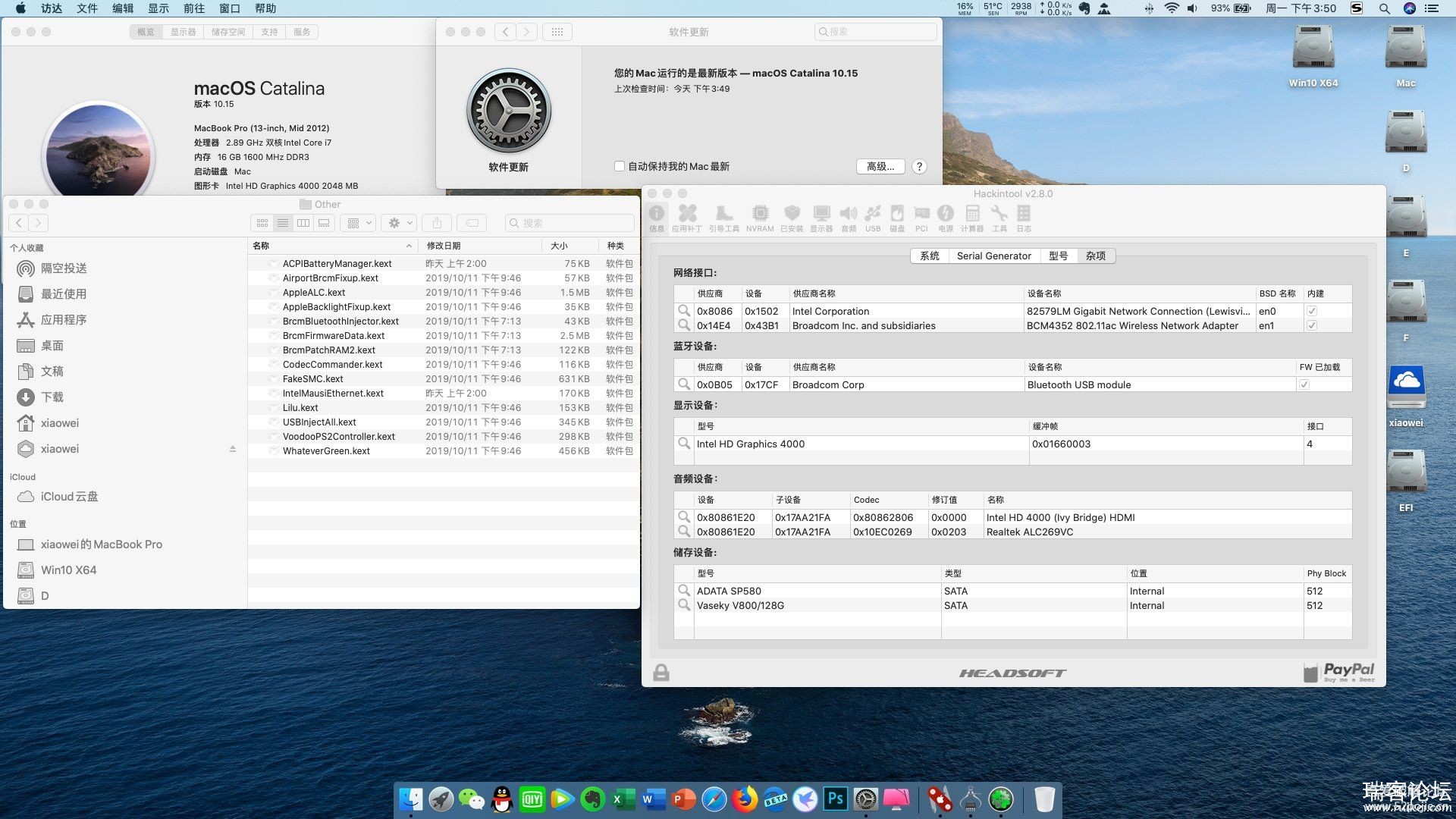The image size is (1456, 819).
Task: Inspect the Intel HD Graphics 4000 row magnifier
Action: (684, 444)
